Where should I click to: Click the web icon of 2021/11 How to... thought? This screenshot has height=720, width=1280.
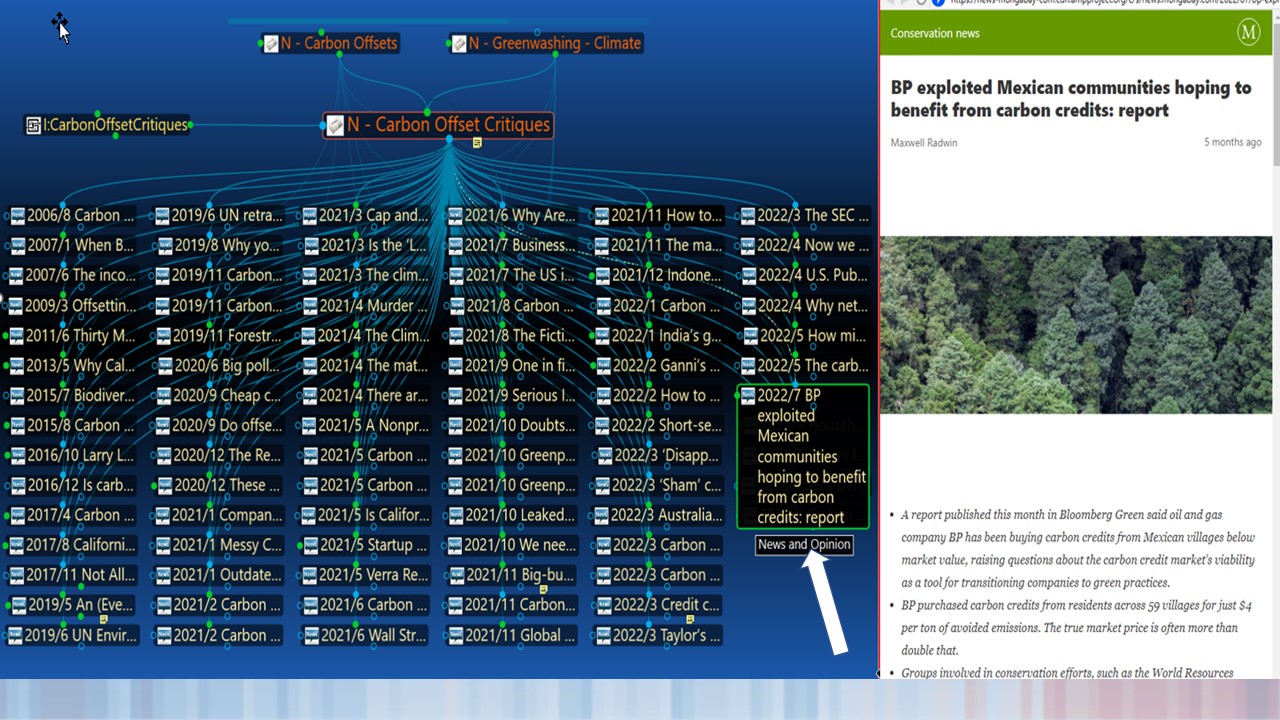pos(602,216)
